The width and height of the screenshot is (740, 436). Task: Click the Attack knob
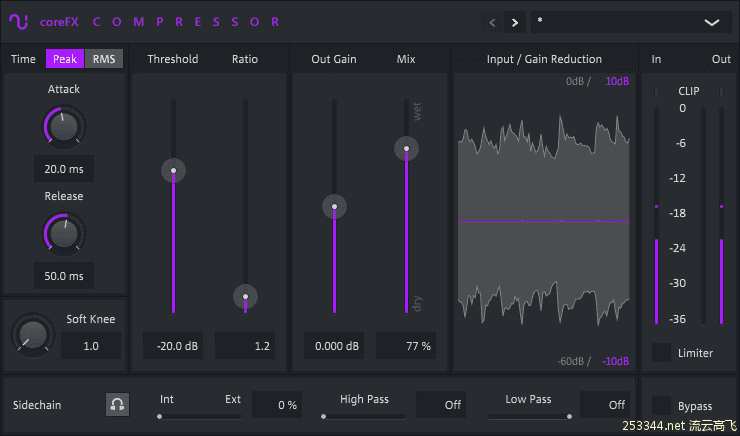click(x=64, y=126)
